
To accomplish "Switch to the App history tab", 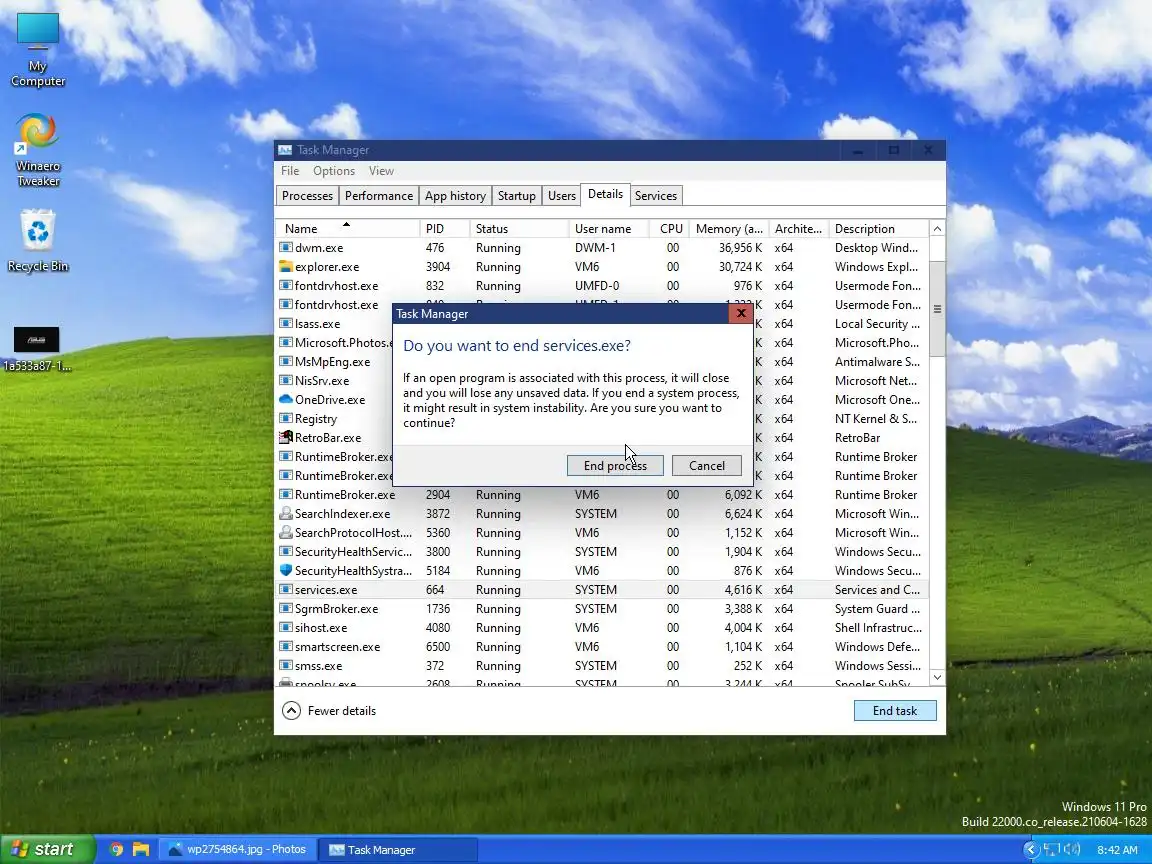I will [x=455, y=195].
